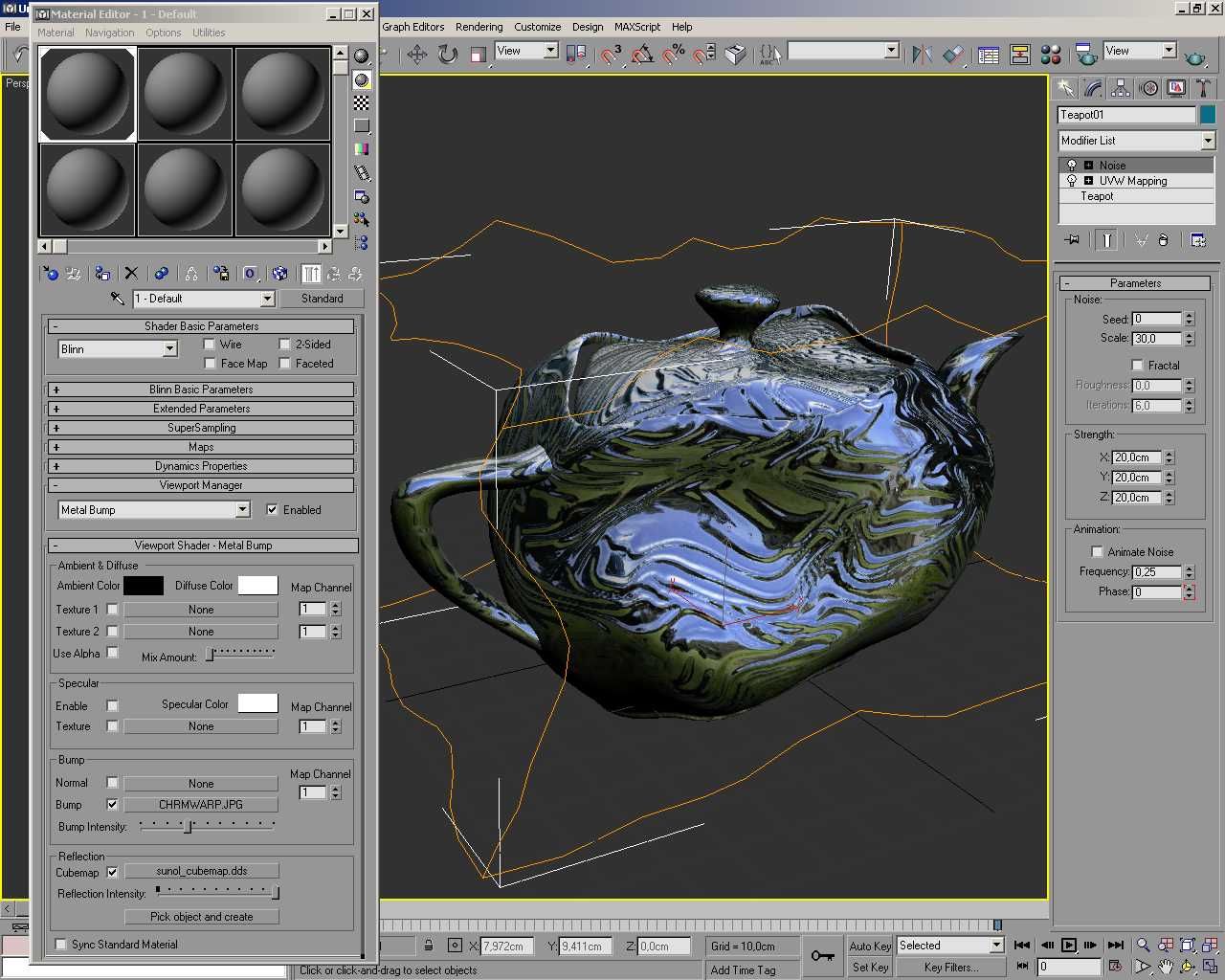Open the Hierarchy command panel tab
Image resolution: width=1225 pixels, height=980 pixels.
(x=1121, y=88)
